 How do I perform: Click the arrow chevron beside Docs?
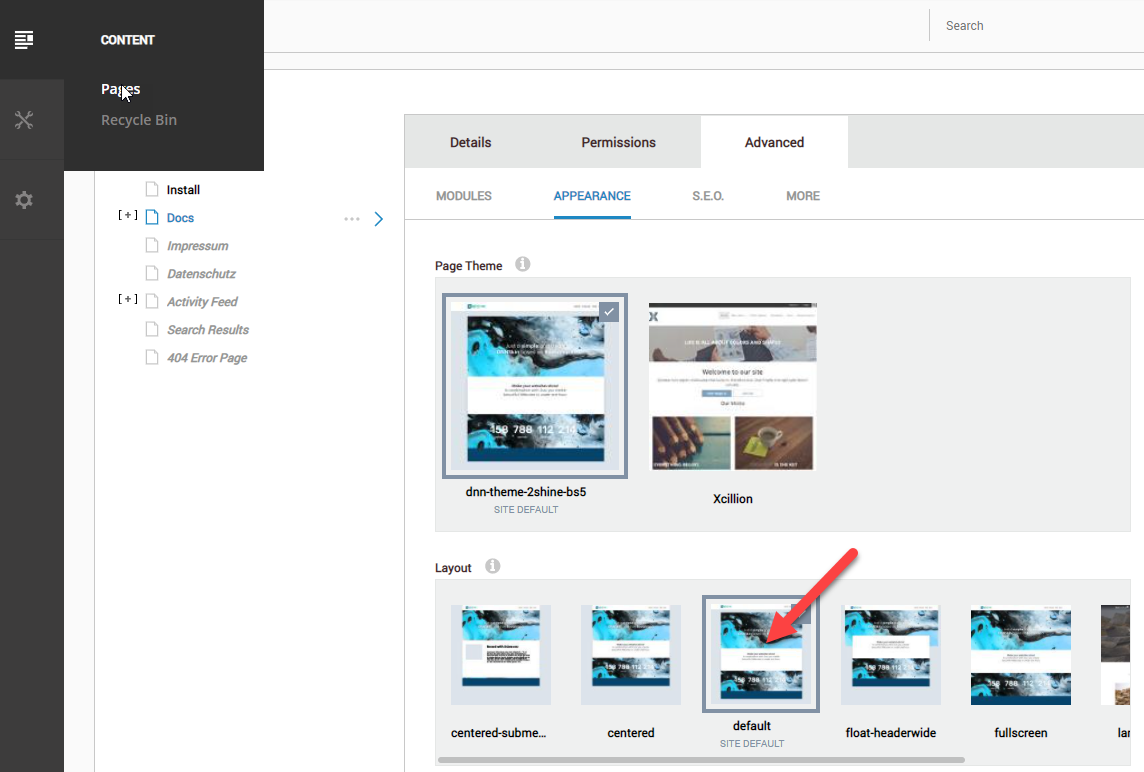378,219
